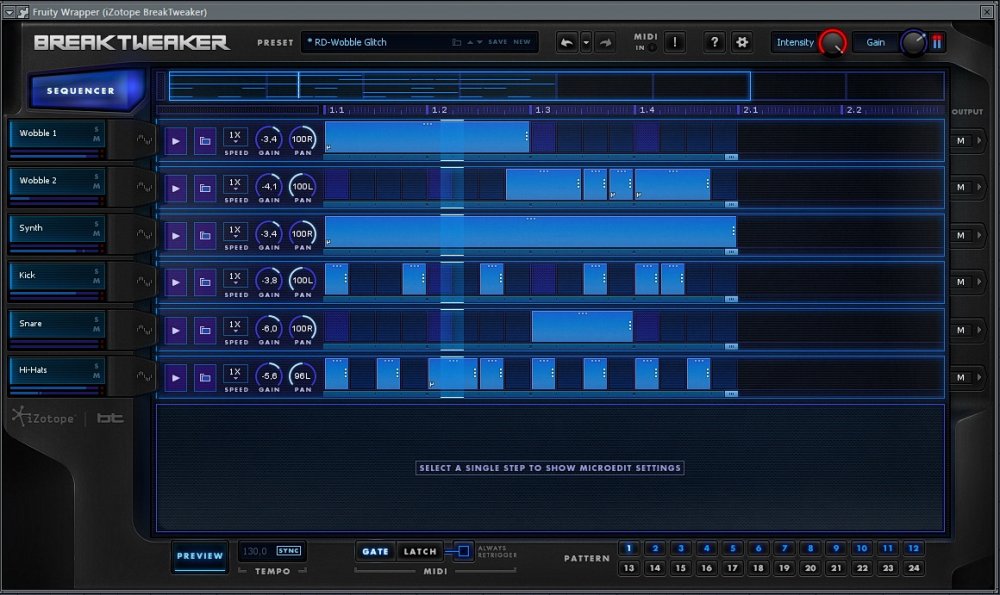Screen dimensions: 1000x595
Task: Select the Kick track name
Action: (x=27, y=275)
